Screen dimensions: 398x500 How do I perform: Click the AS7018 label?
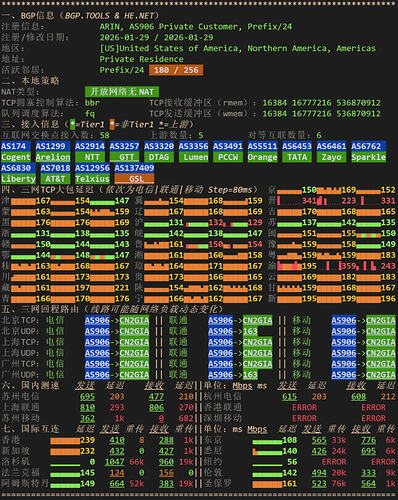[x=55, y=168]
